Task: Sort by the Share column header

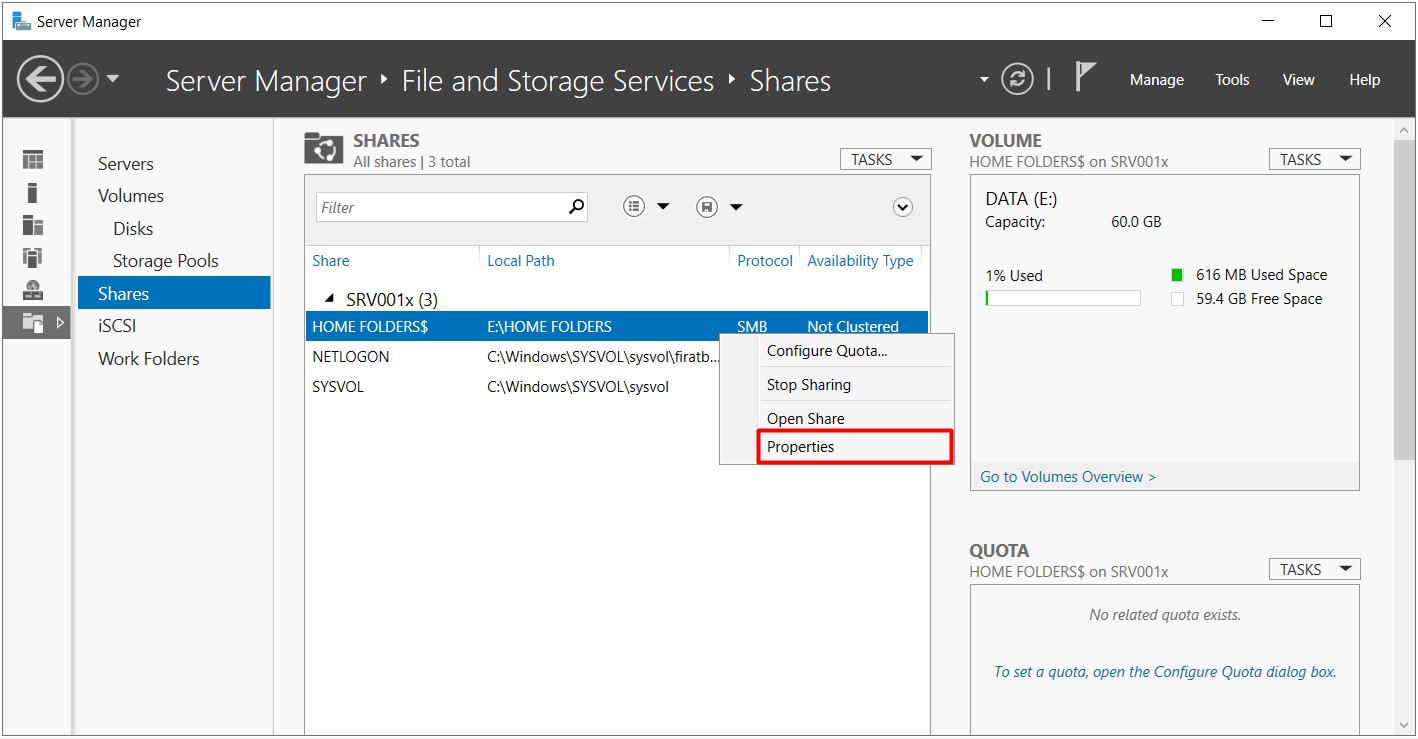Action: (x=331, y=261)
